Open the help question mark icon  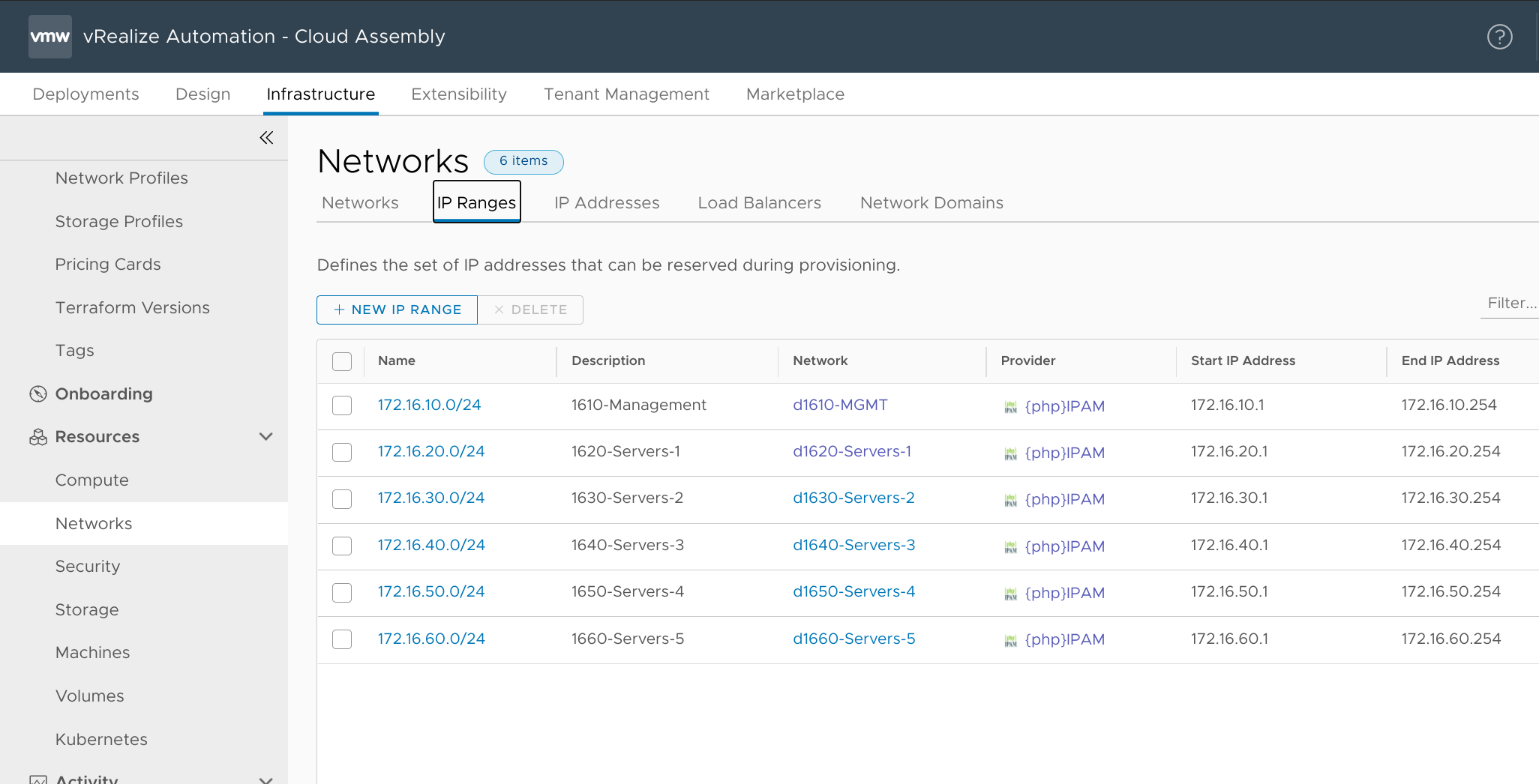tap(1499, 37)
